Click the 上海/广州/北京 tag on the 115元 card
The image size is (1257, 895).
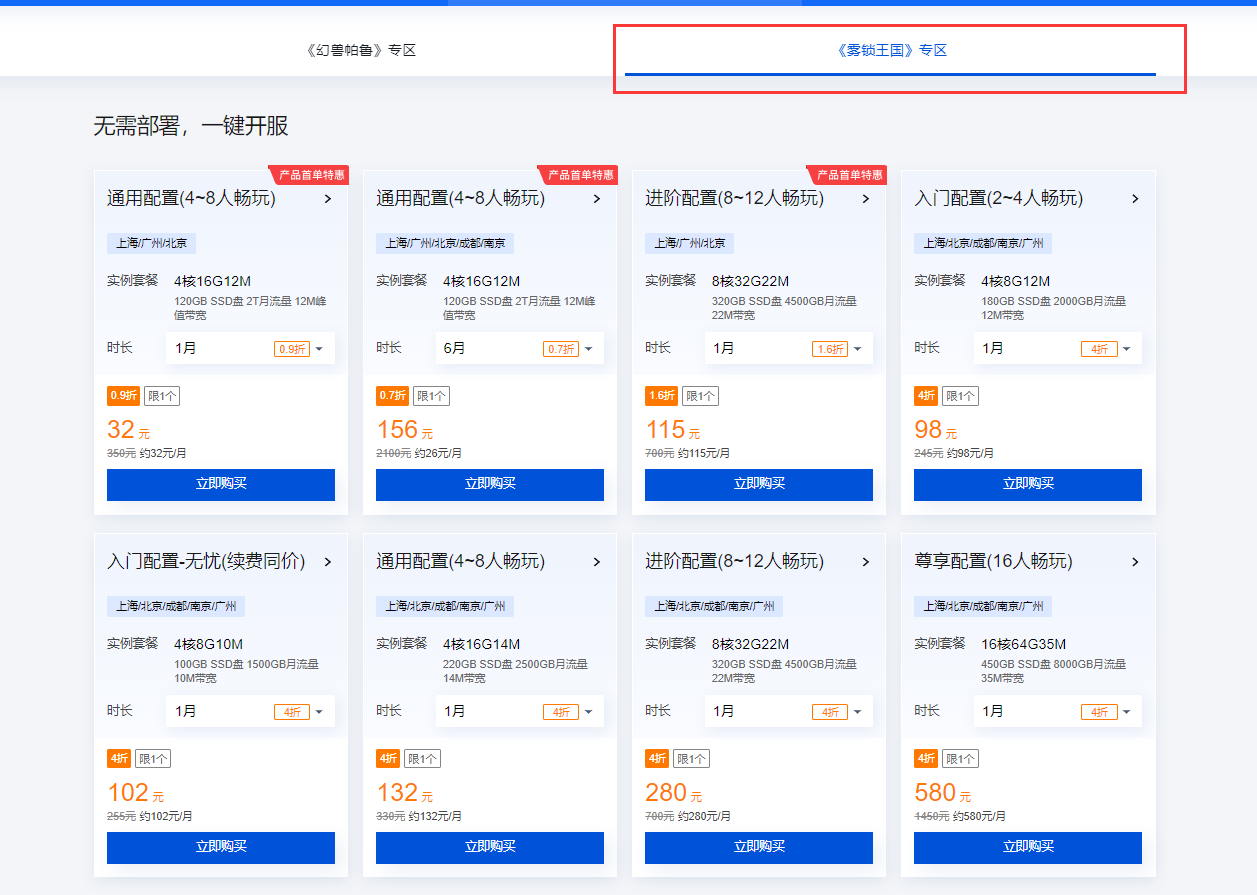(x=690, y=243)
